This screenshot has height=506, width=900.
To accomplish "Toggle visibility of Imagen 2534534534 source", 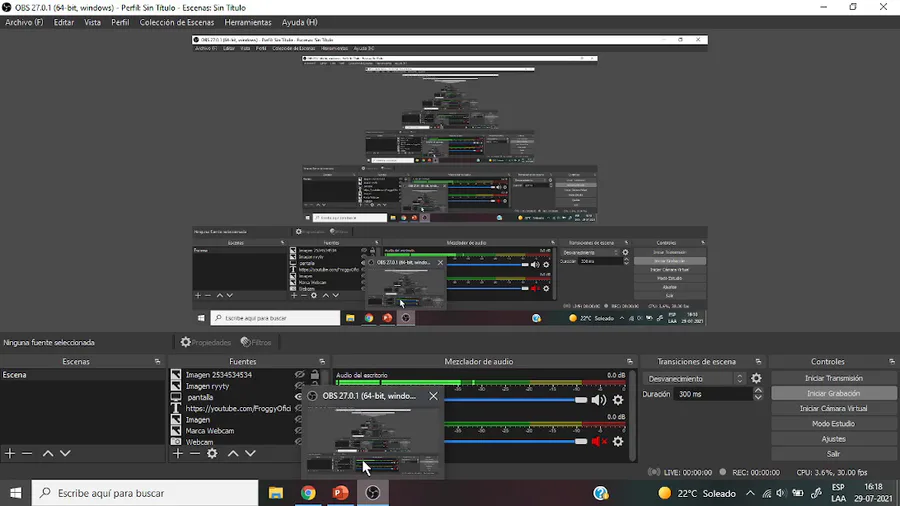I will (x=299, y=375).
